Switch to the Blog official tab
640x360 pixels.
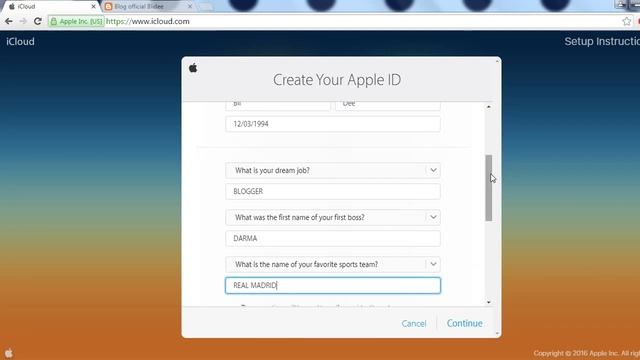pyautogui.click(x=148, y=7)
